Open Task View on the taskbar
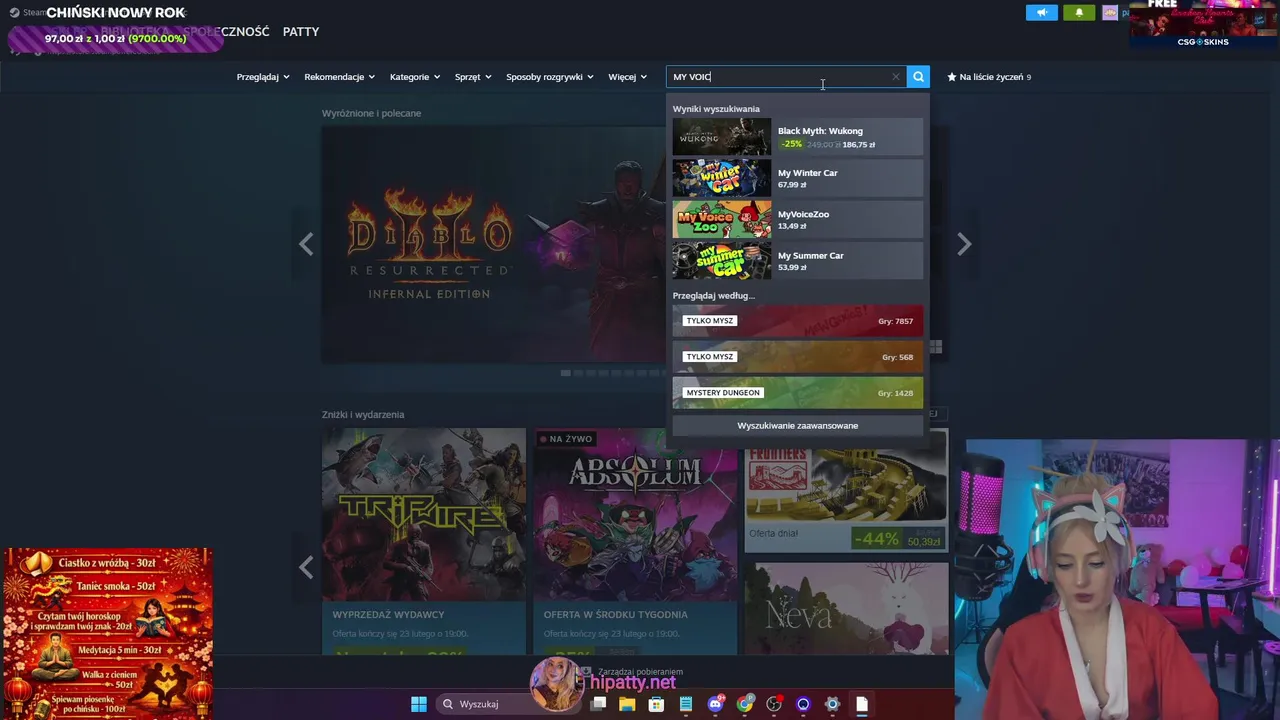Viewport: 1280px width, 720px height. [598, 704]
